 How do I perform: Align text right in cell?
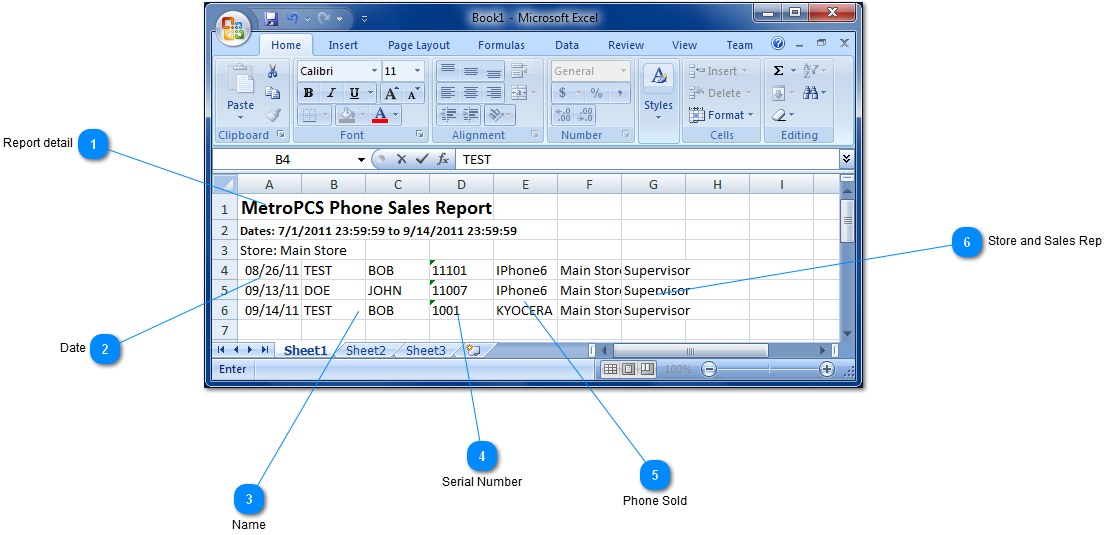tap(493, 92)
